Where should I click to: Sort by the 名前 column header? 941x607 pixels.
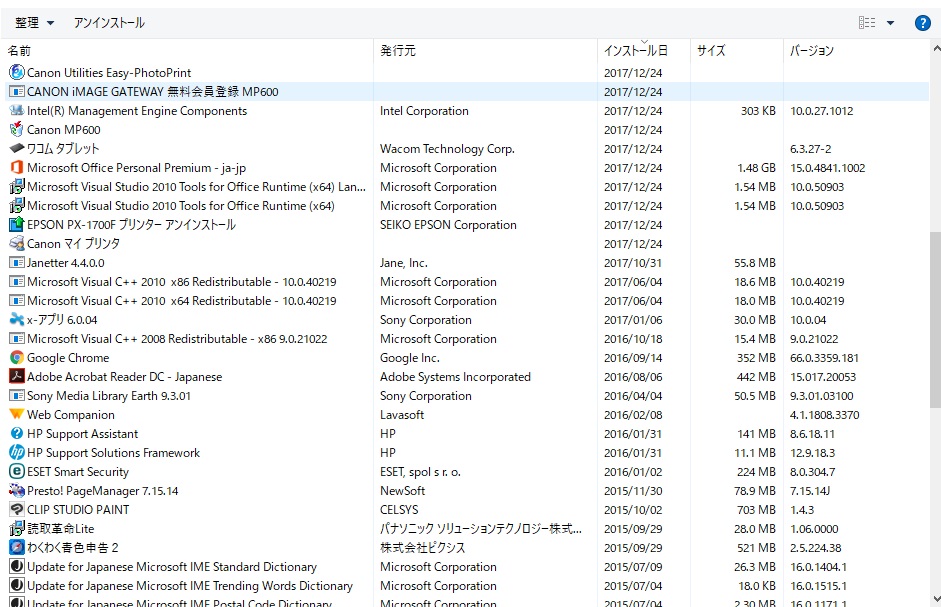pyautogui.click(x=20, y=50)
